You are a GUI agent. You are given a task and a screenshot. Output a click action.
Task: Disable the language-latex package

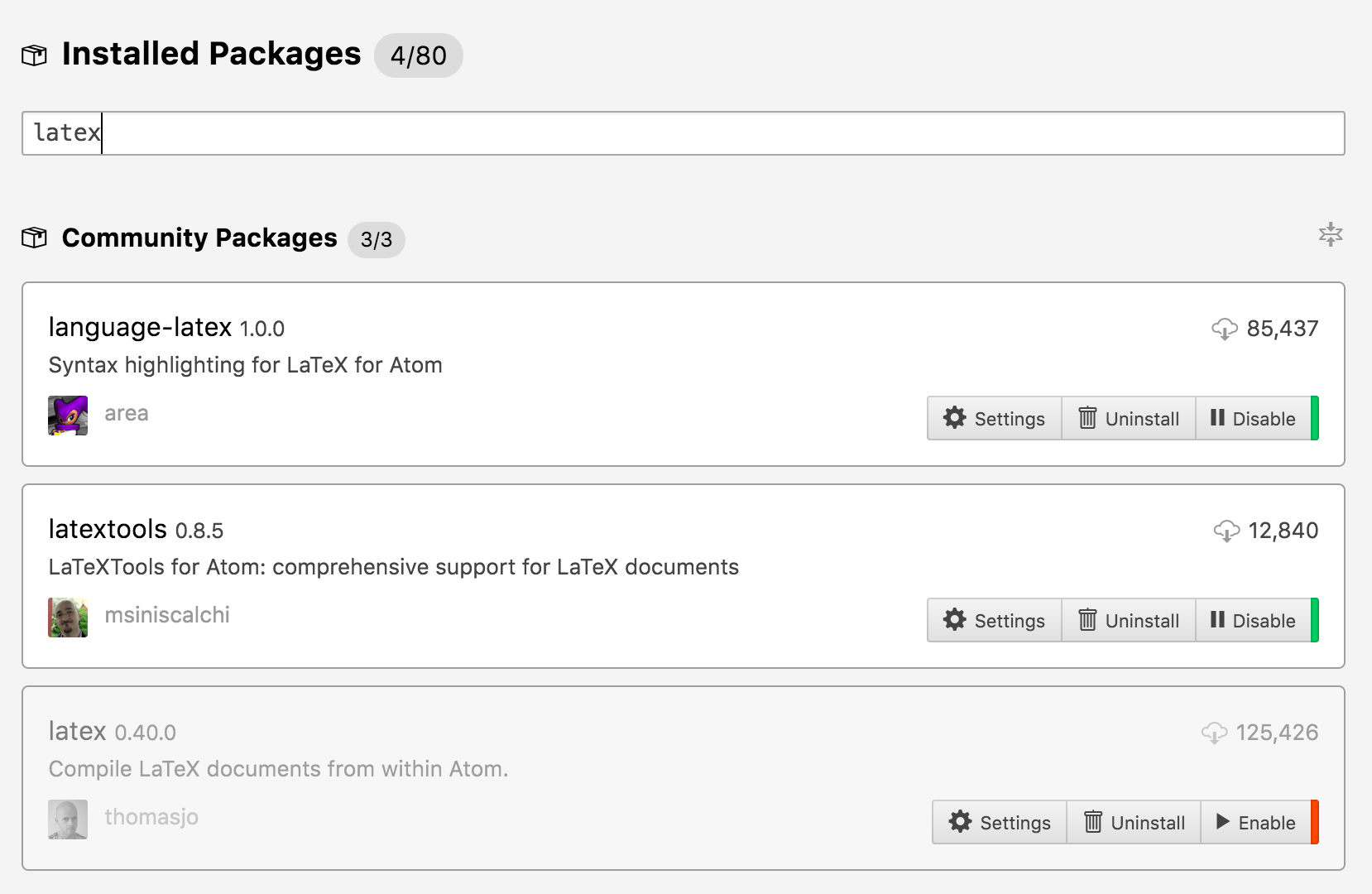pos(1254,419)
